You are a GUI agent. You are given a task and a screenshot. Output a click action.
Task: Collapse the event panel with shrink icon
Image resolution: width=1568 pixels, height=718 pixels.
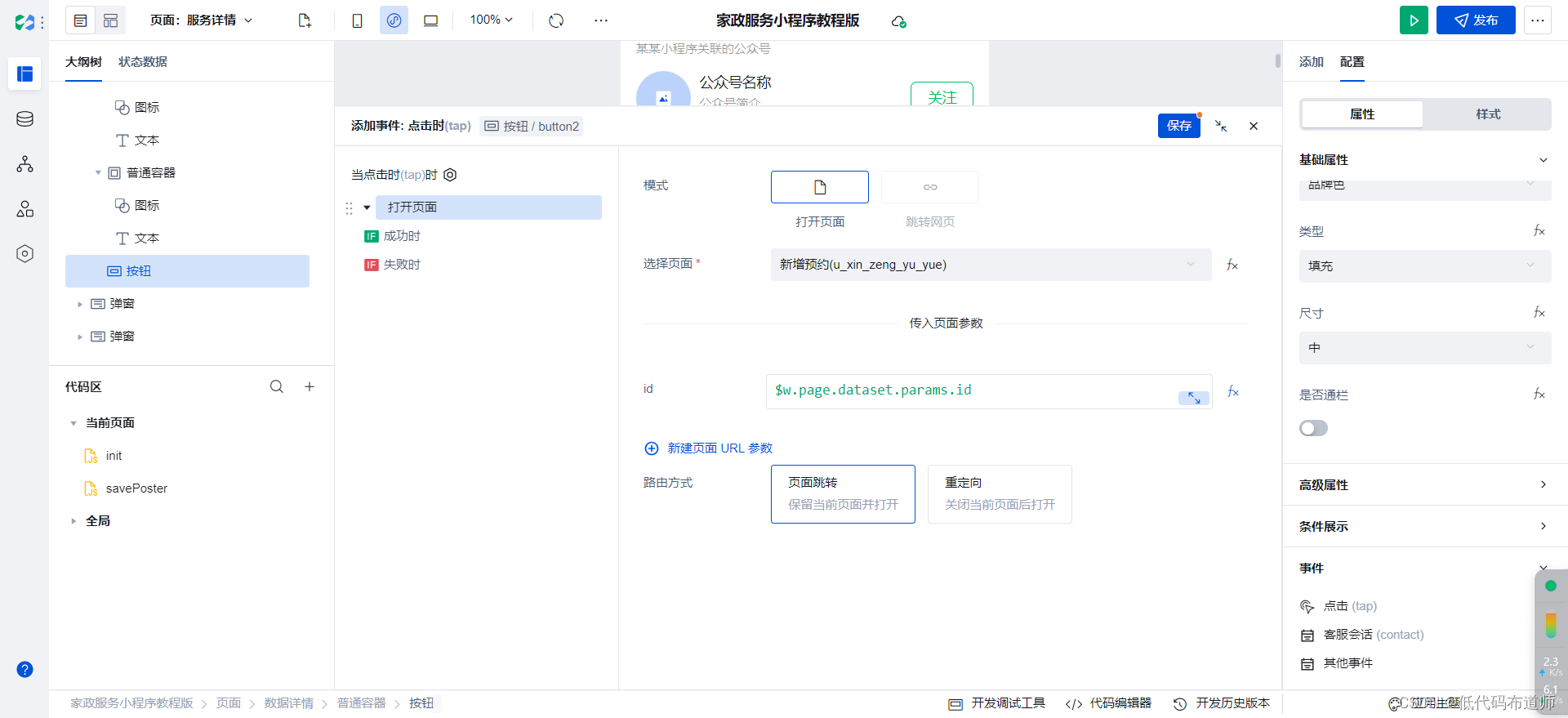(1221, 126)
